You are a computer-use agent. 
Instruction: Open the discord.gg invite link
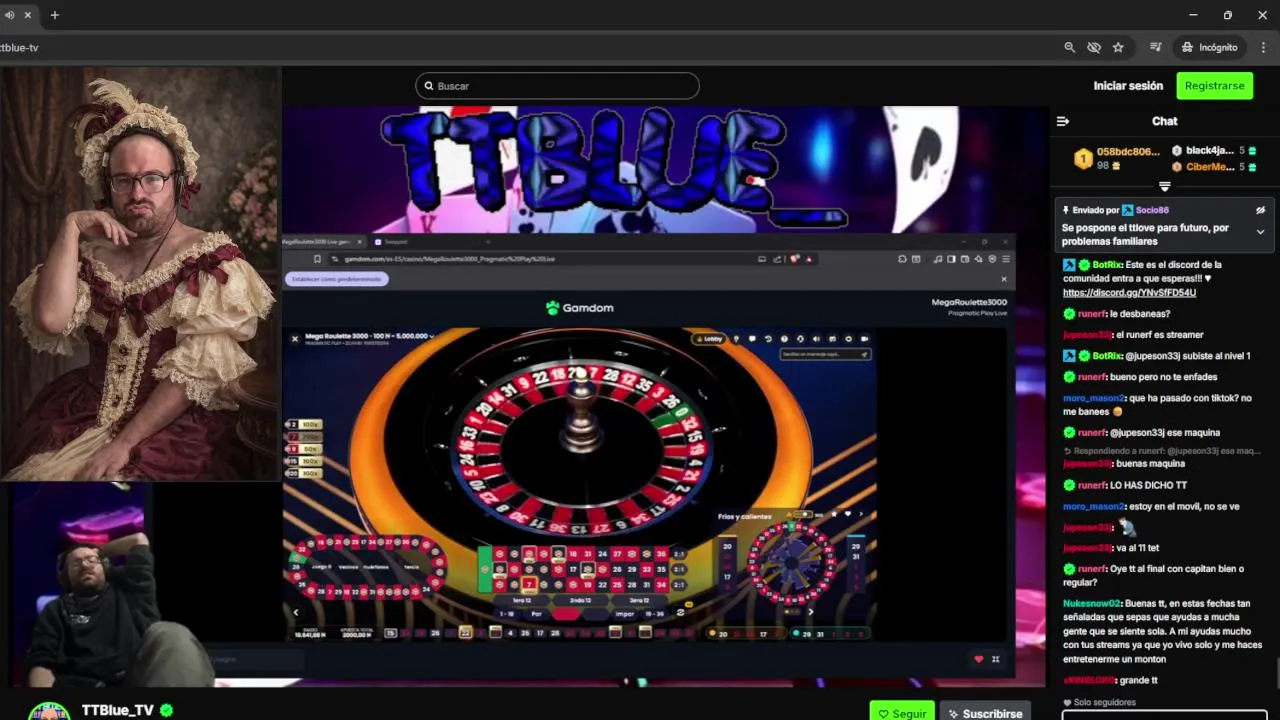1129,293
